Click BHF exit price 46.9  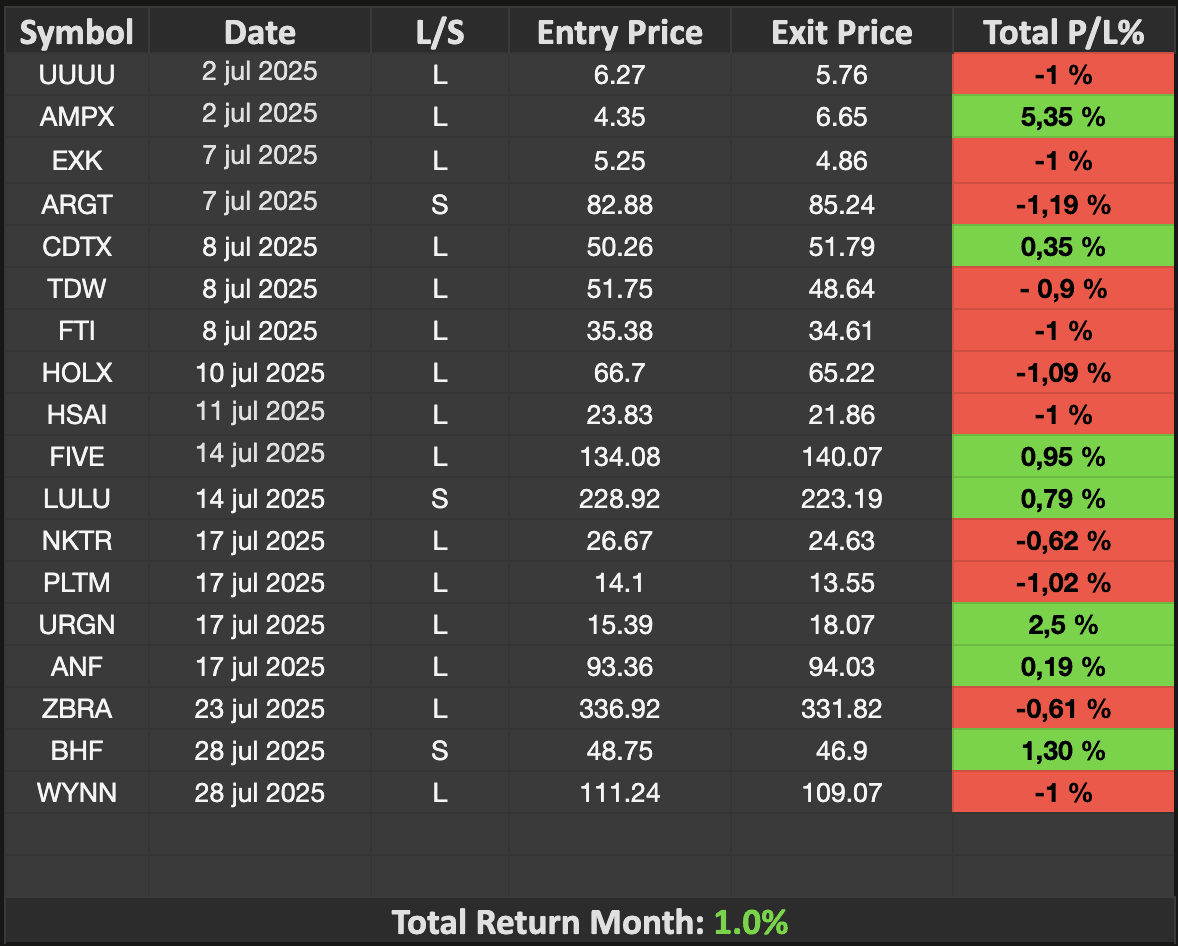point(841,751)
